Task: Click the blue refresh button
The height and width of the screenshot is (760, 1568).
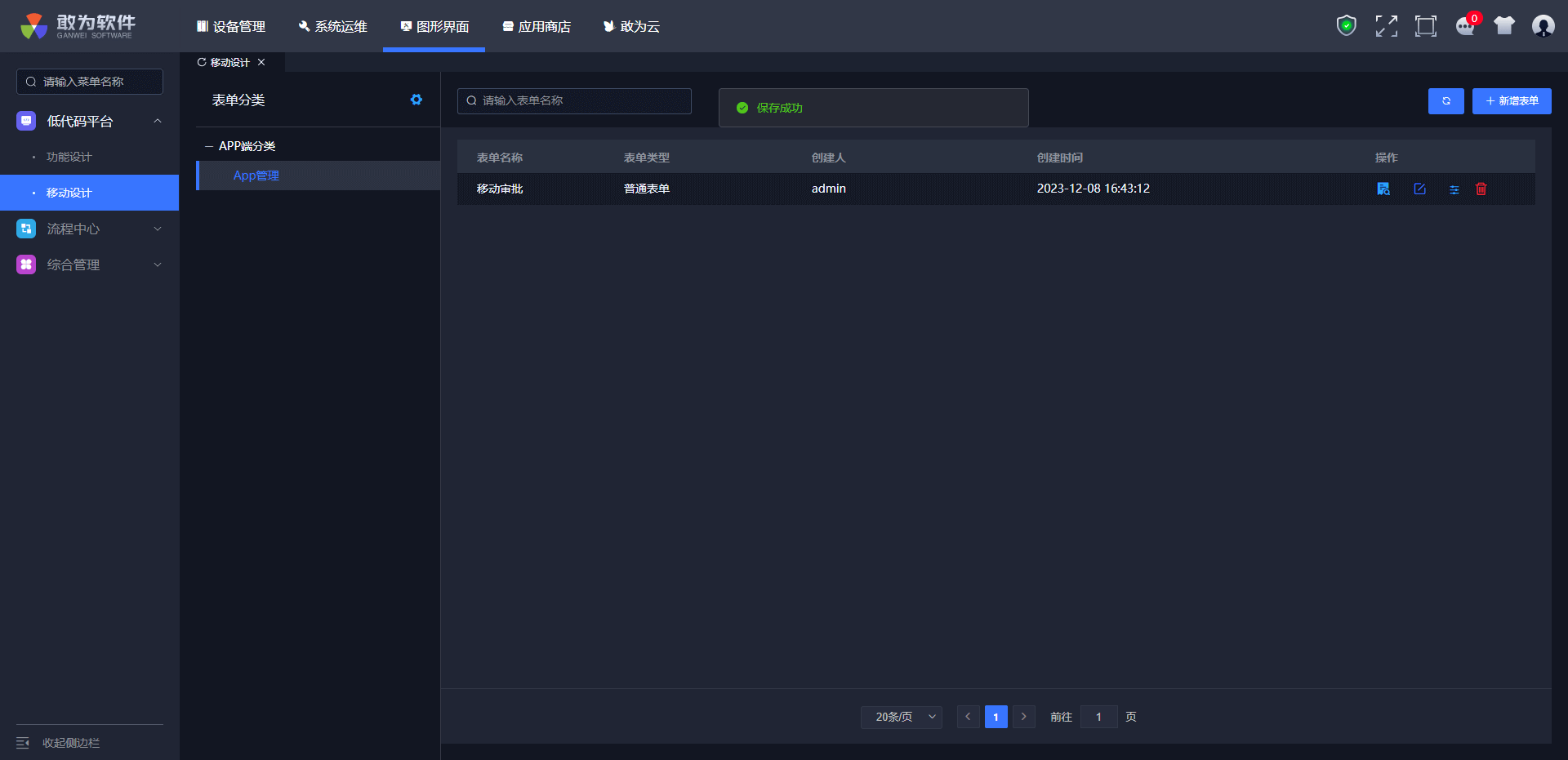Action: 1445,101
